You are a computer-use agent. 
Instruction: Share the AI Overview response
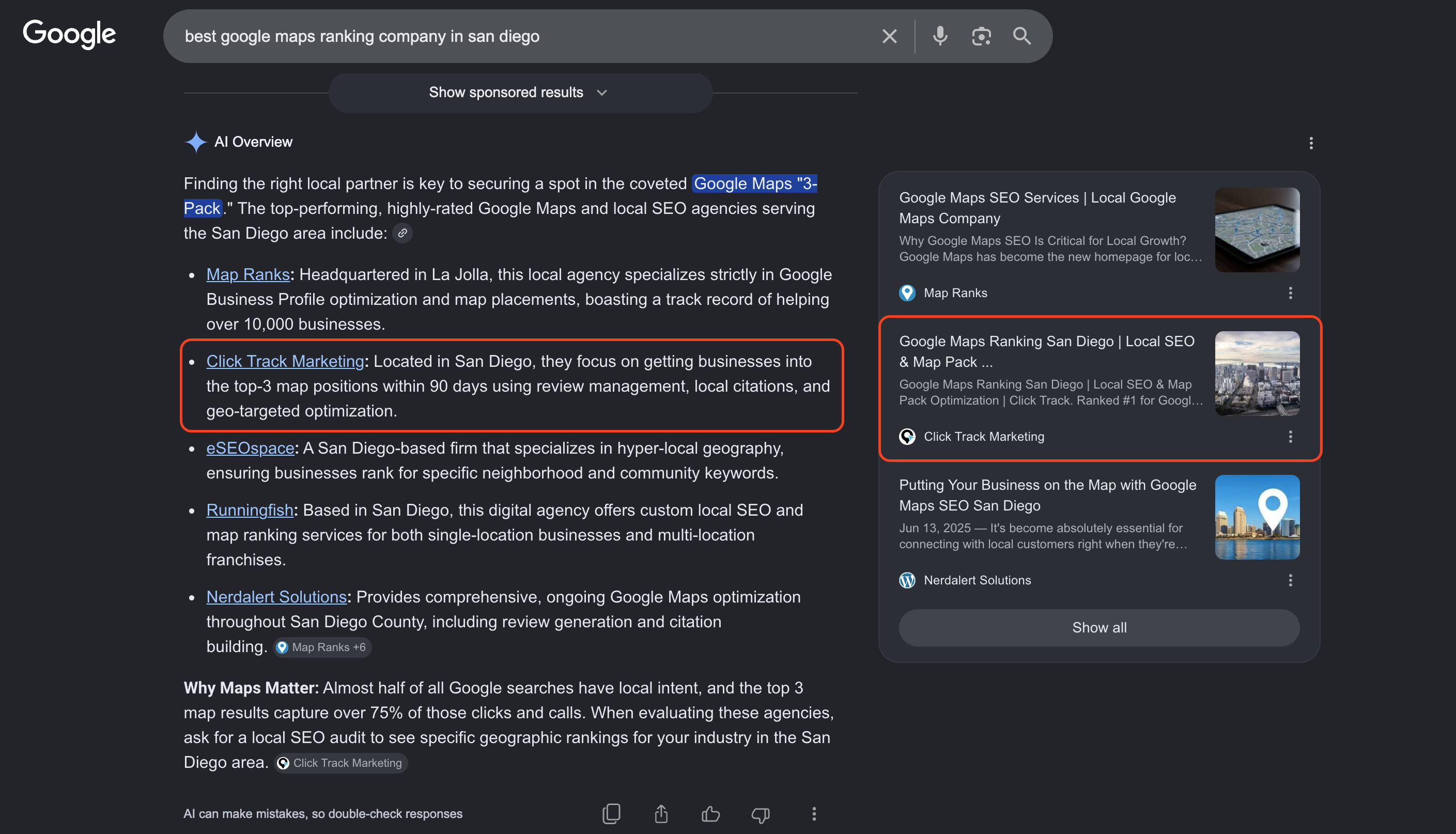point(661,813)
